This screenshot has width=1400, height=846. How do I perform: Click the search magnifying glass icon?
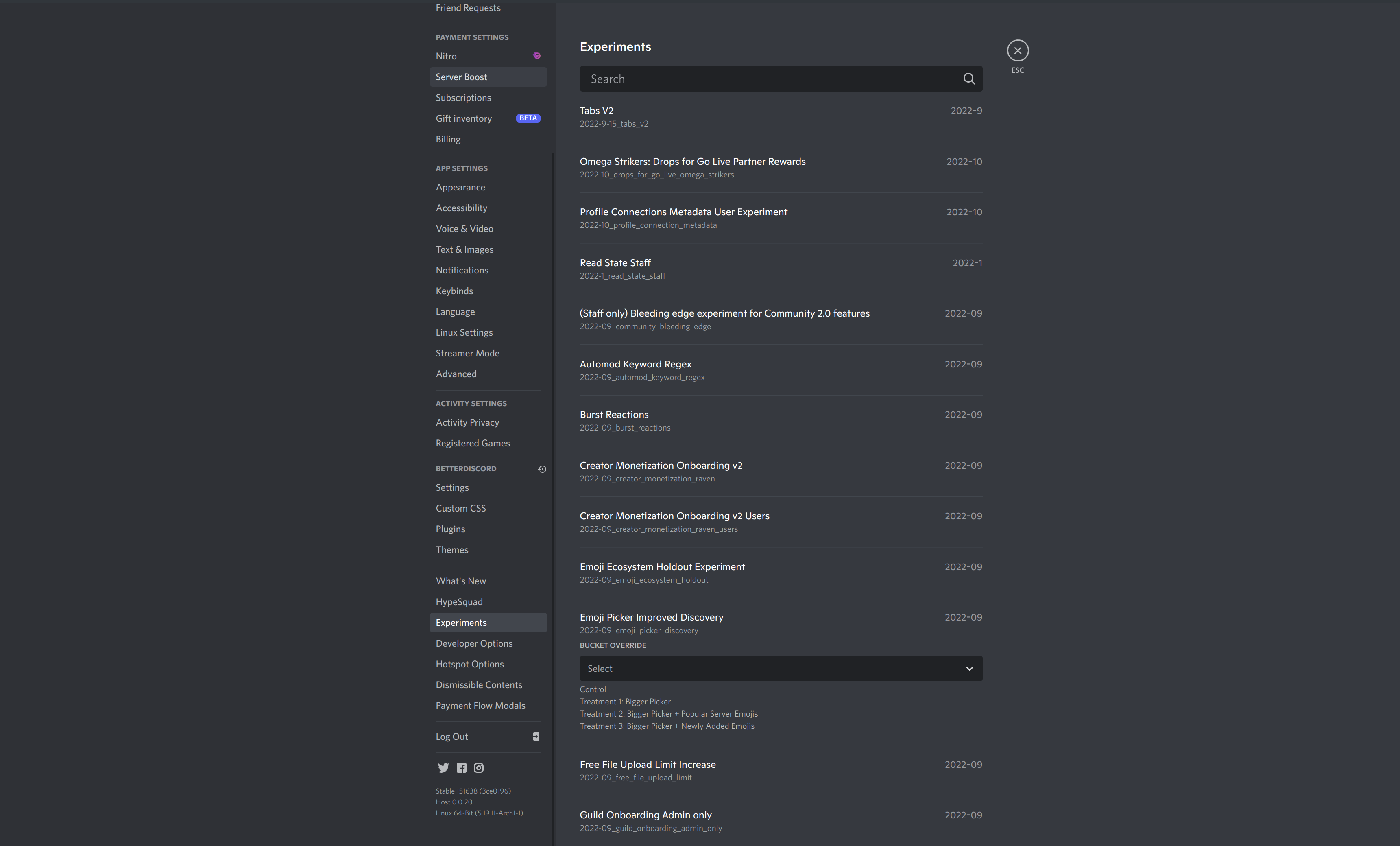[968, 79]
